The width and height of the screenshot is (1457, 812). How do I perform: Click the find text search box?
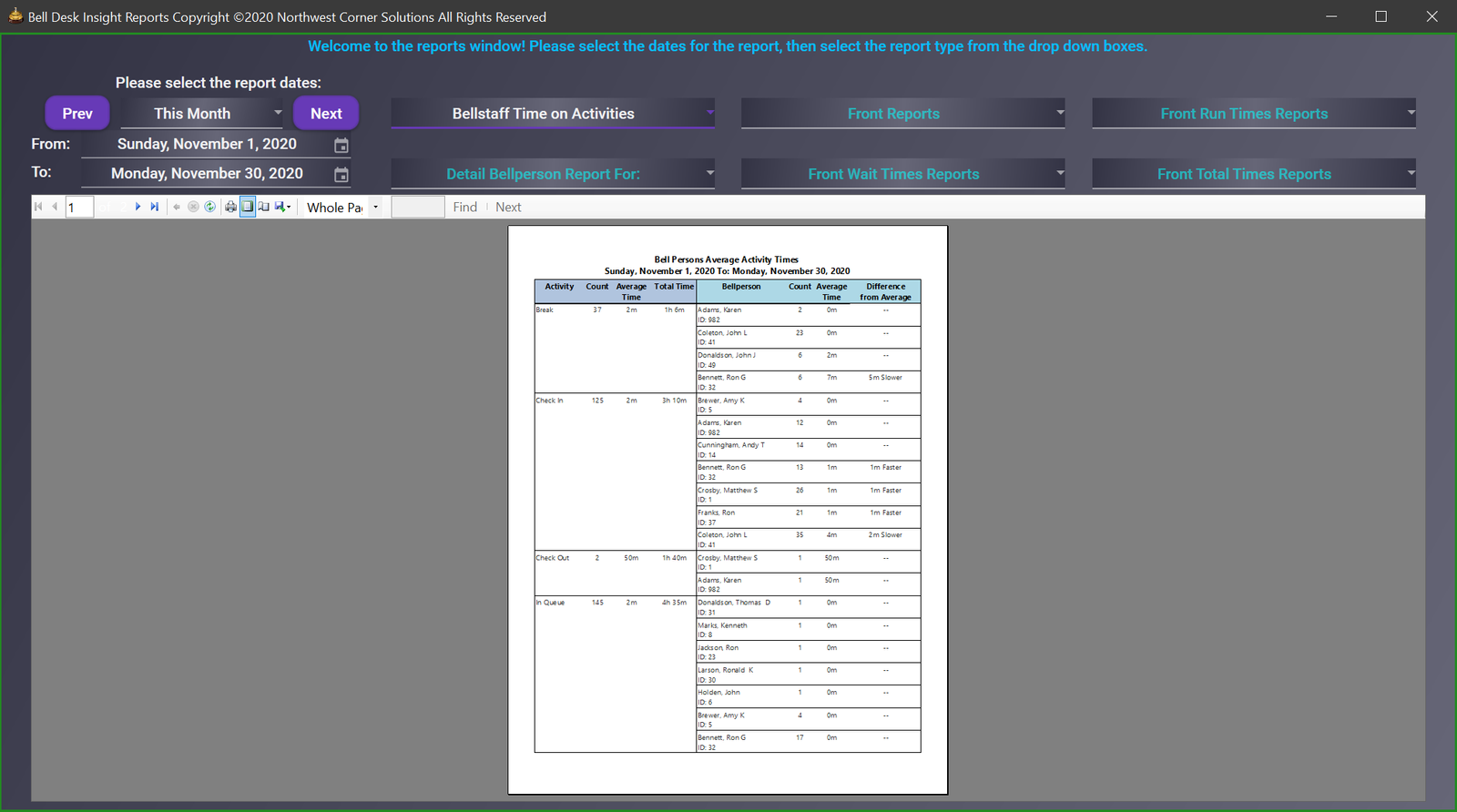(418, 208)
